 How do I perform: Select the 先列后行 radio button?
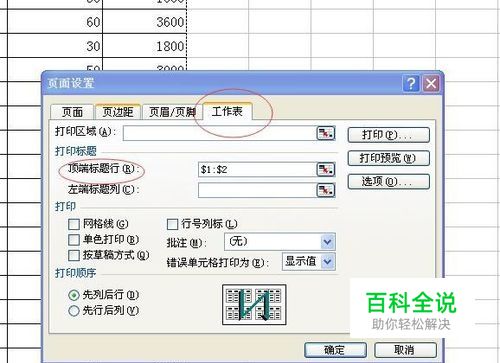tap(74, 295)
